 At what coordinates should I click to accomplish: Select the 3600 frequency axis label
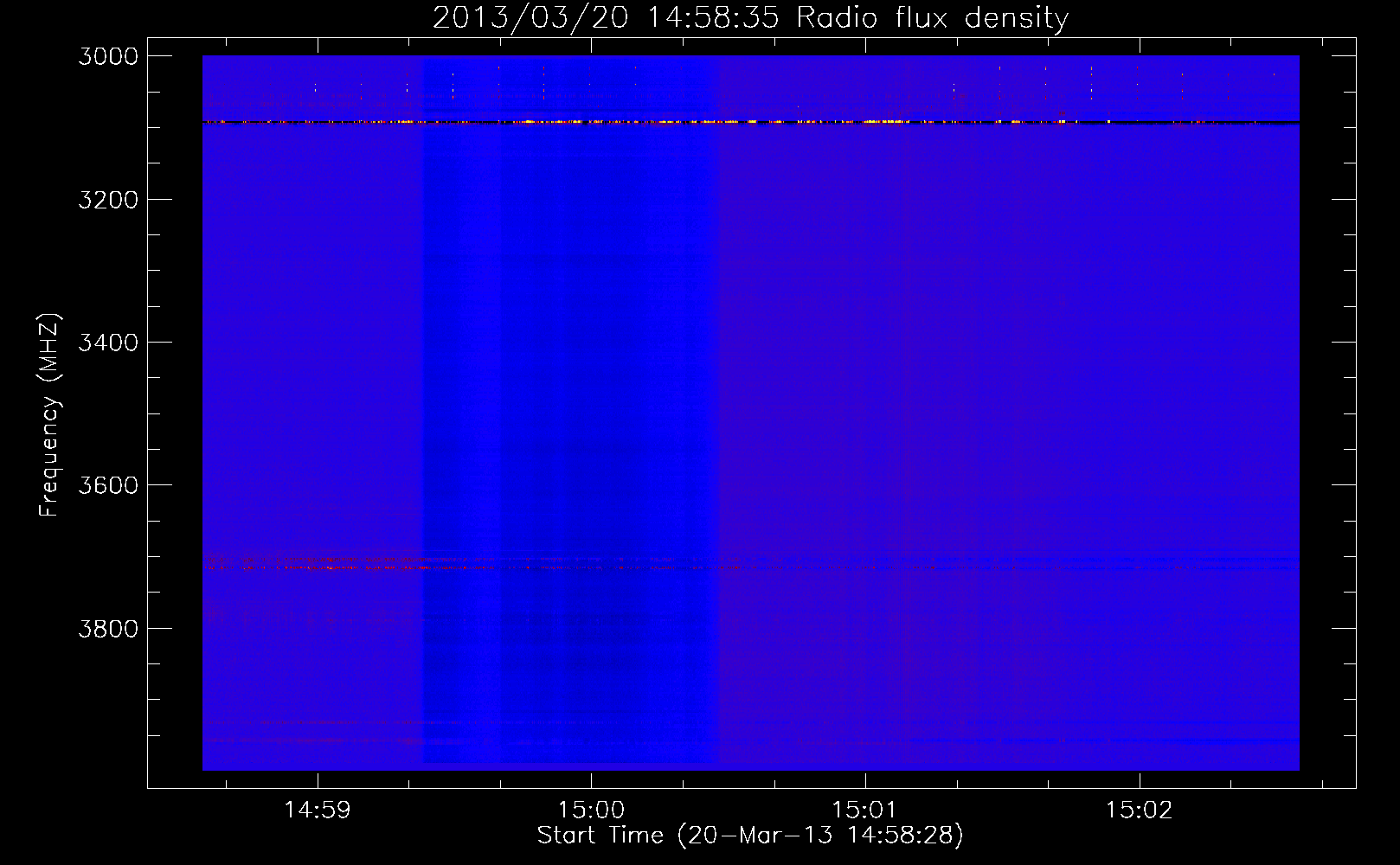(x=108, y=485)
